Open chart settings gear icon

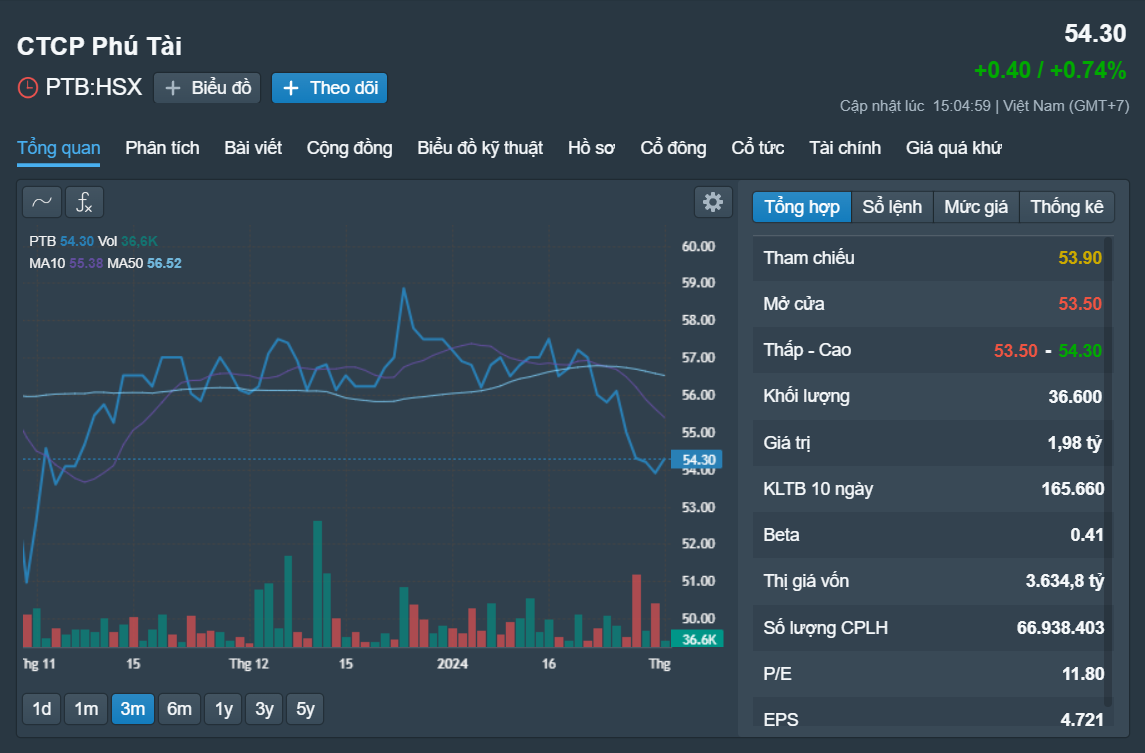coord(713,202)
